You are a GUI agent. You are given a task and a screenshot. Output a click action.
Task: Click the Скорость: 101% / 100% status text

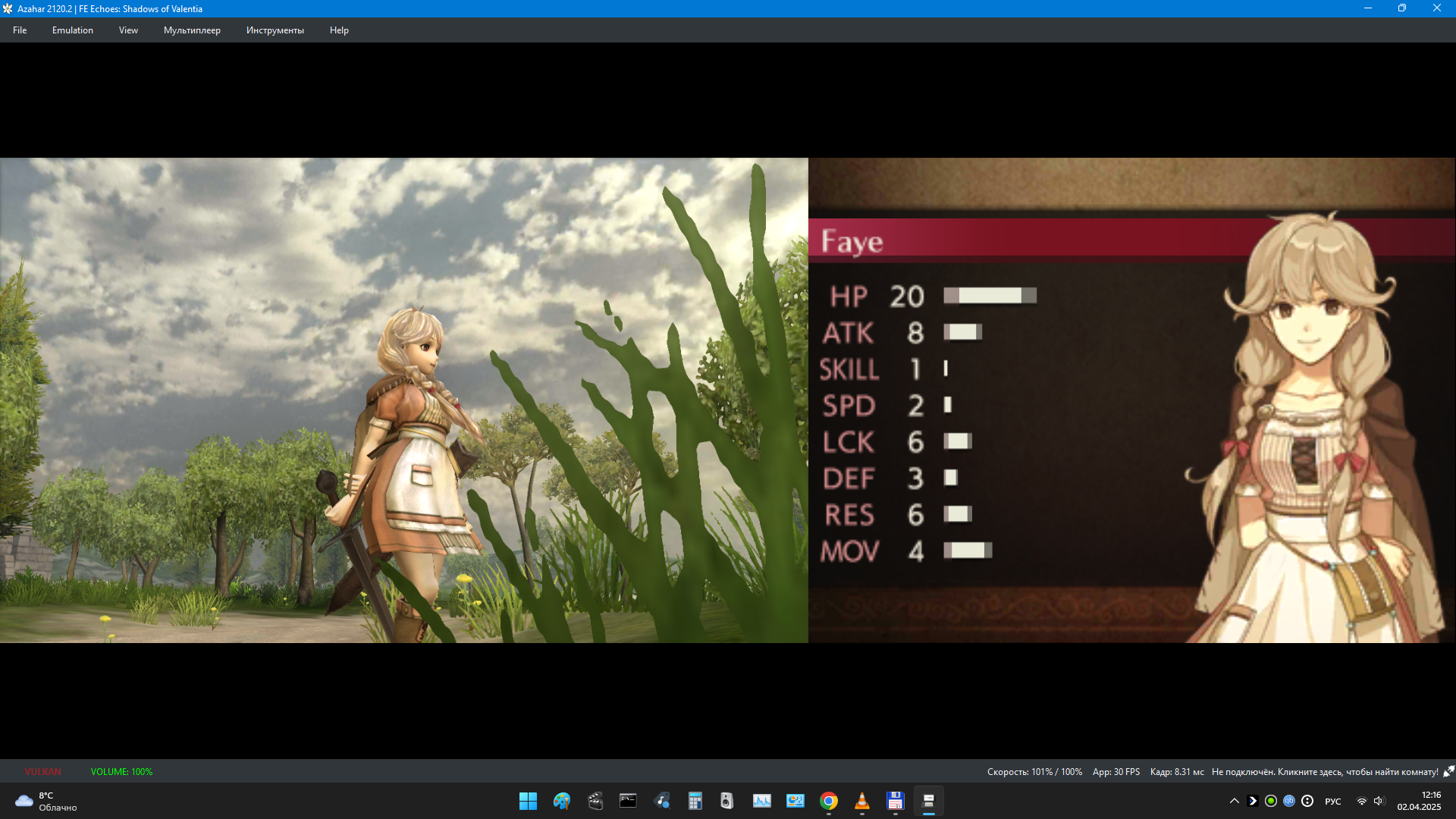[1034, 772]
